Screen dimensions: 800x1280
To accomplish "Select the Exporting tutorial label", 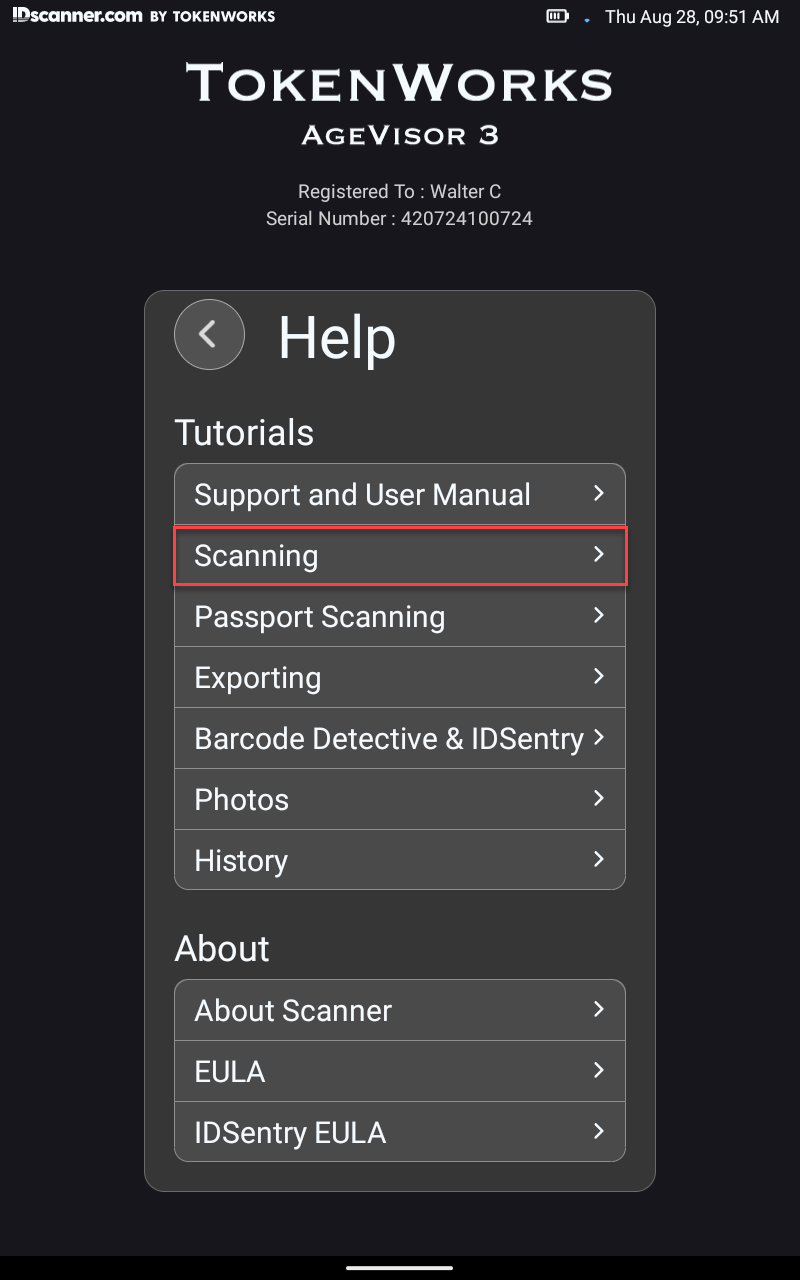I will coord(258,677).
